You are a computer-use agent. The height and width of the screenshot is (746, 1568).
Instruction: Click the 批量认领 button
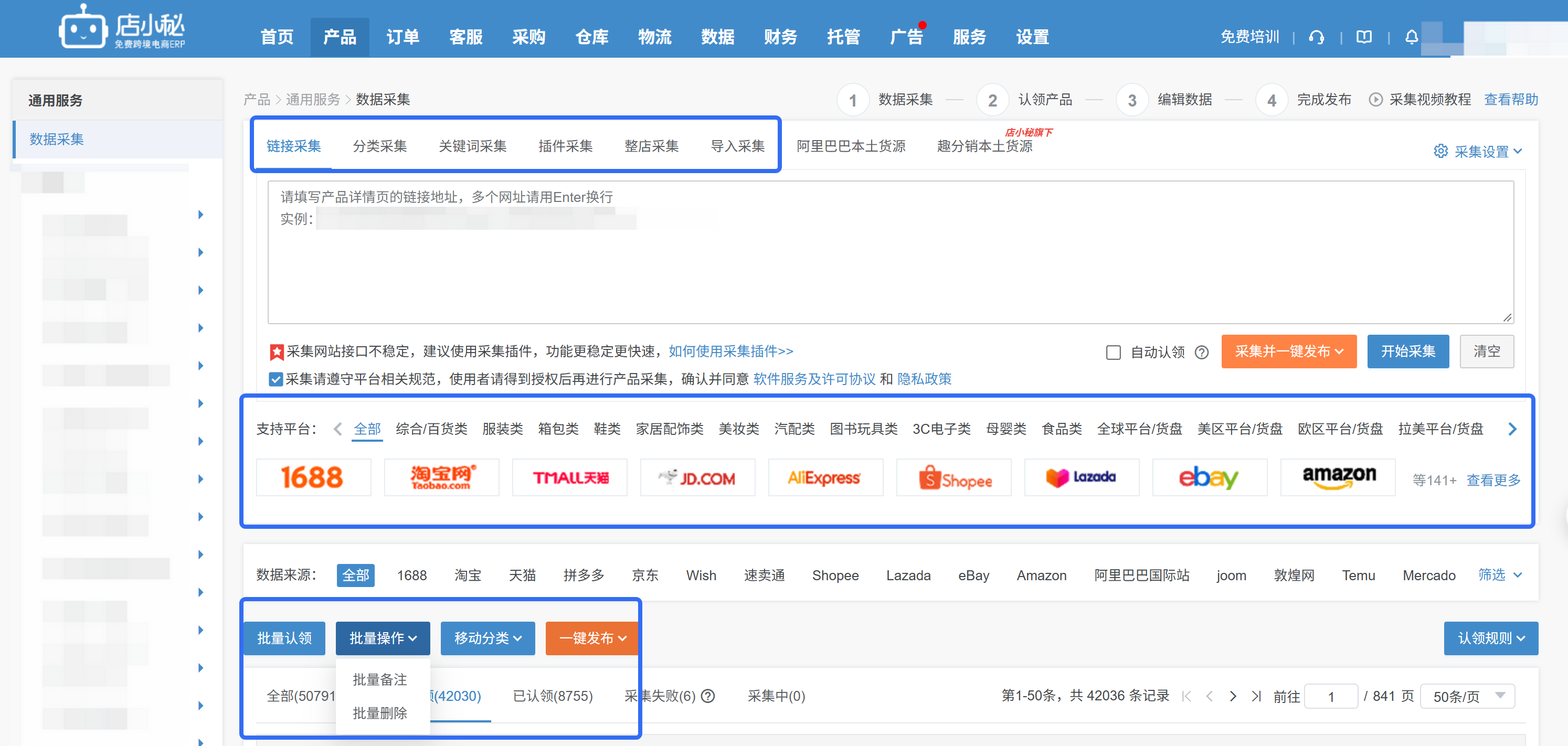pyautogui.click(x=284, y=638)
